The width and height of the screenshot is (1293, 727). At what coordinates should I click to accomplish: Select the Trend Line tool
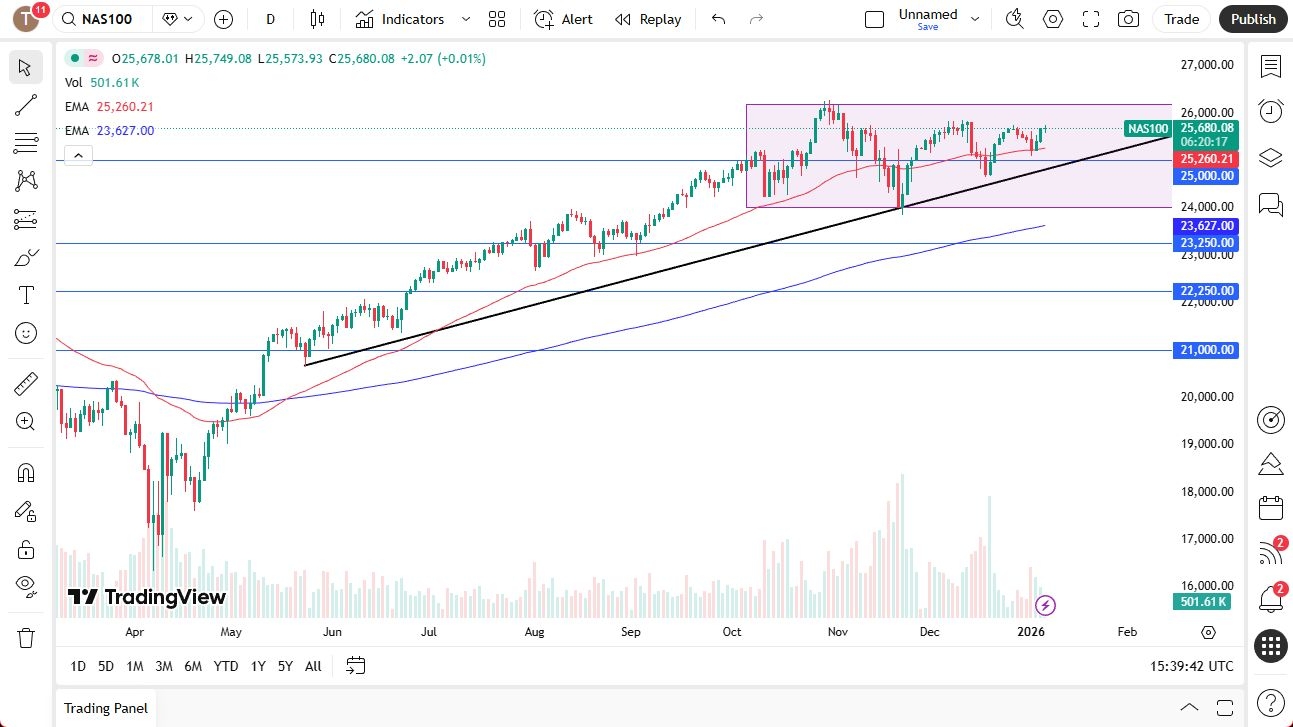pyautogui.click(x=25, y=105)
